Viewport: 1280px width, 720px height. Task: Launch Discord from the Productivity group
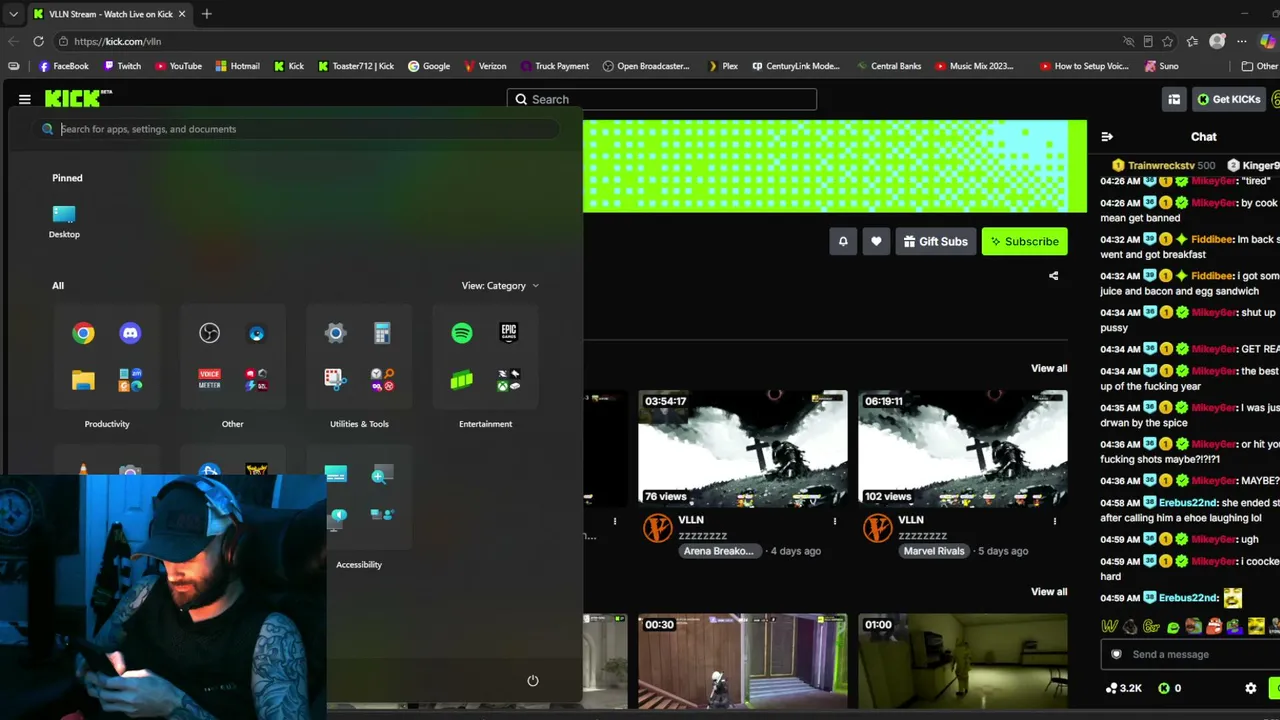coord(130,334)
